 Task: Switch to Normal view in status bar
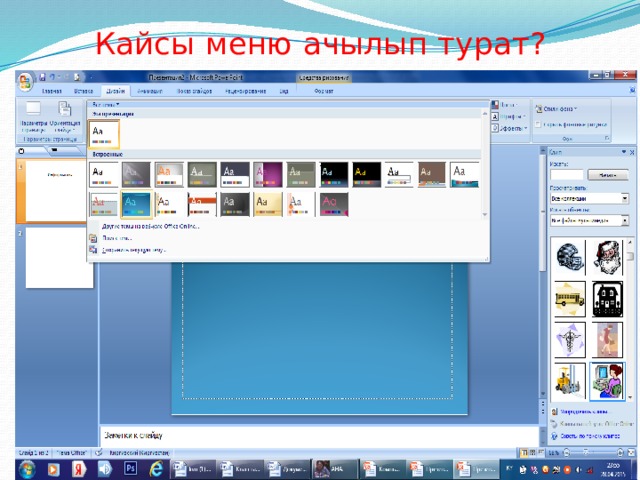(x=524, y=452)
